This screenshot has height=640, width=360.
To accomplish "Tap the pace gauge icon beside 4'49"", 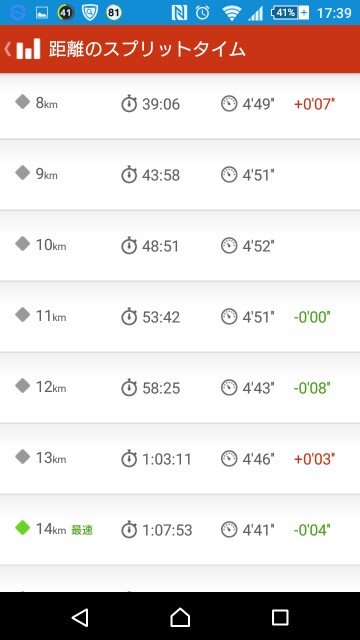I will pyautogui.click(x=229, y=104).
